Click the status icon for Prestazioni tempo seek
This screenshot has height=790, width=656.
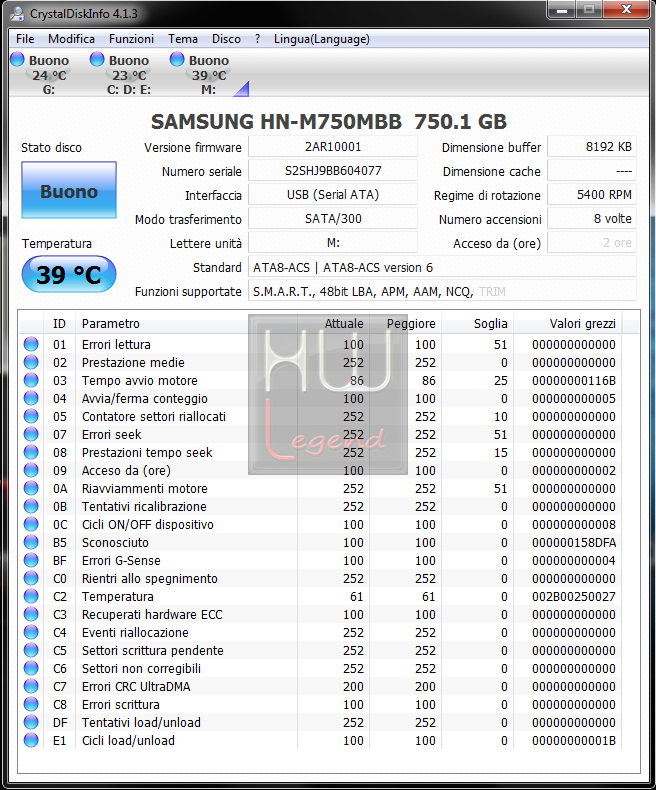click(x=31, y=452)
